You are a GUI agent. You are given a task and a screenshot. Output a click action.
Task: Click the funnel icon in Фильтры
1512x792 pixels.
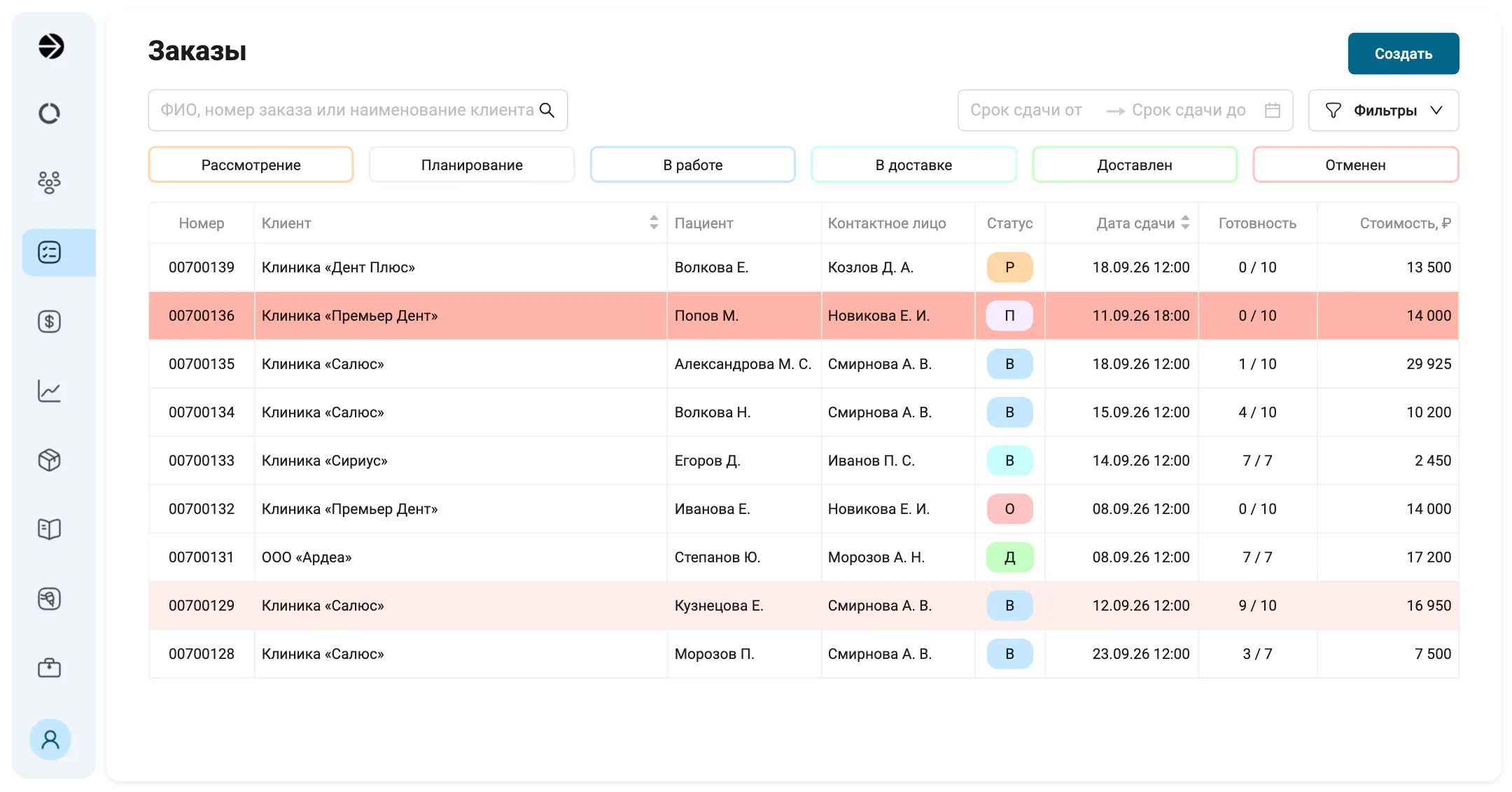pyautogui.click(x=1333, y=111)
